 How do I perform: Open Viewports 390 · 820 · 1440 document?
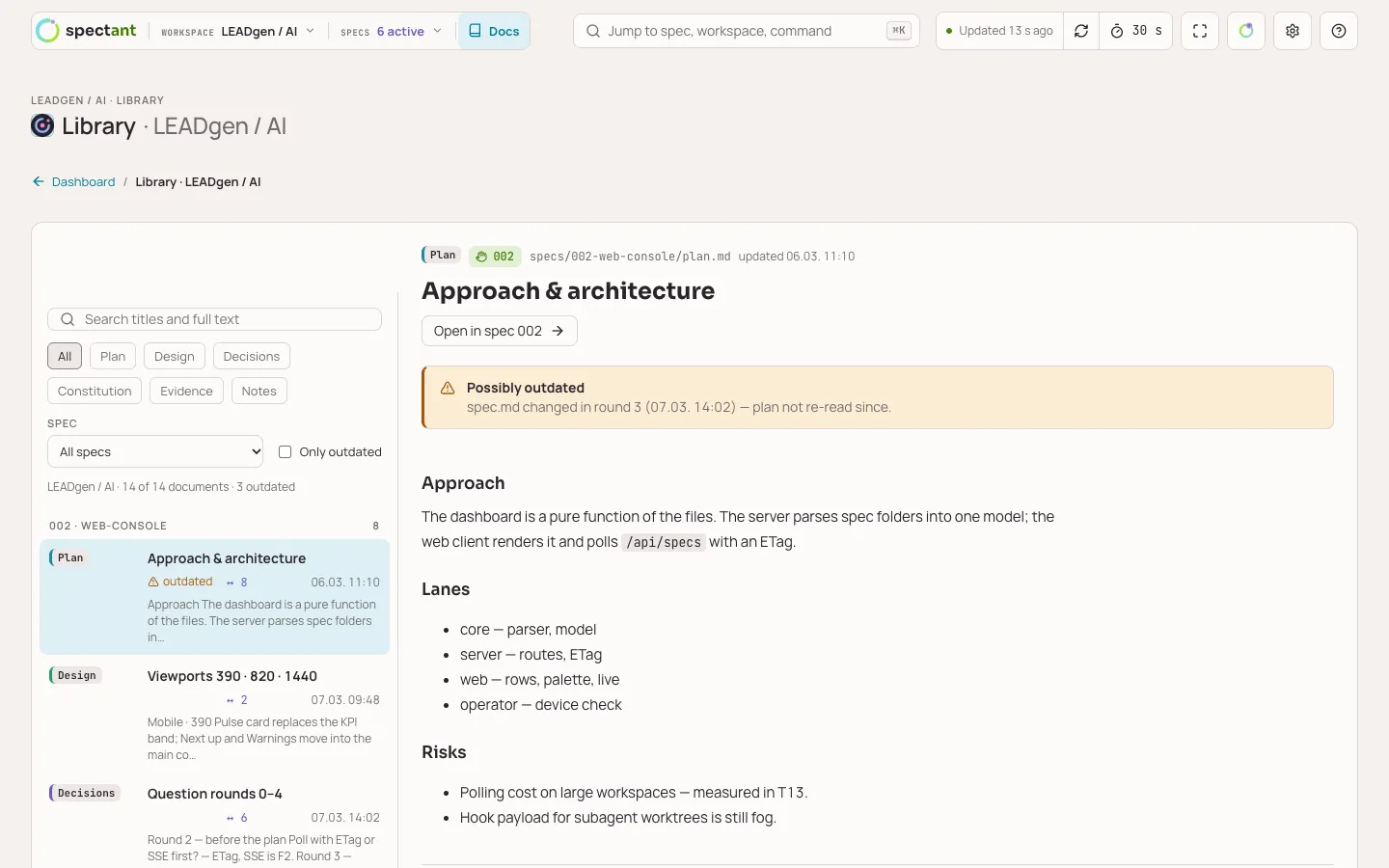(x=214, y=715)
